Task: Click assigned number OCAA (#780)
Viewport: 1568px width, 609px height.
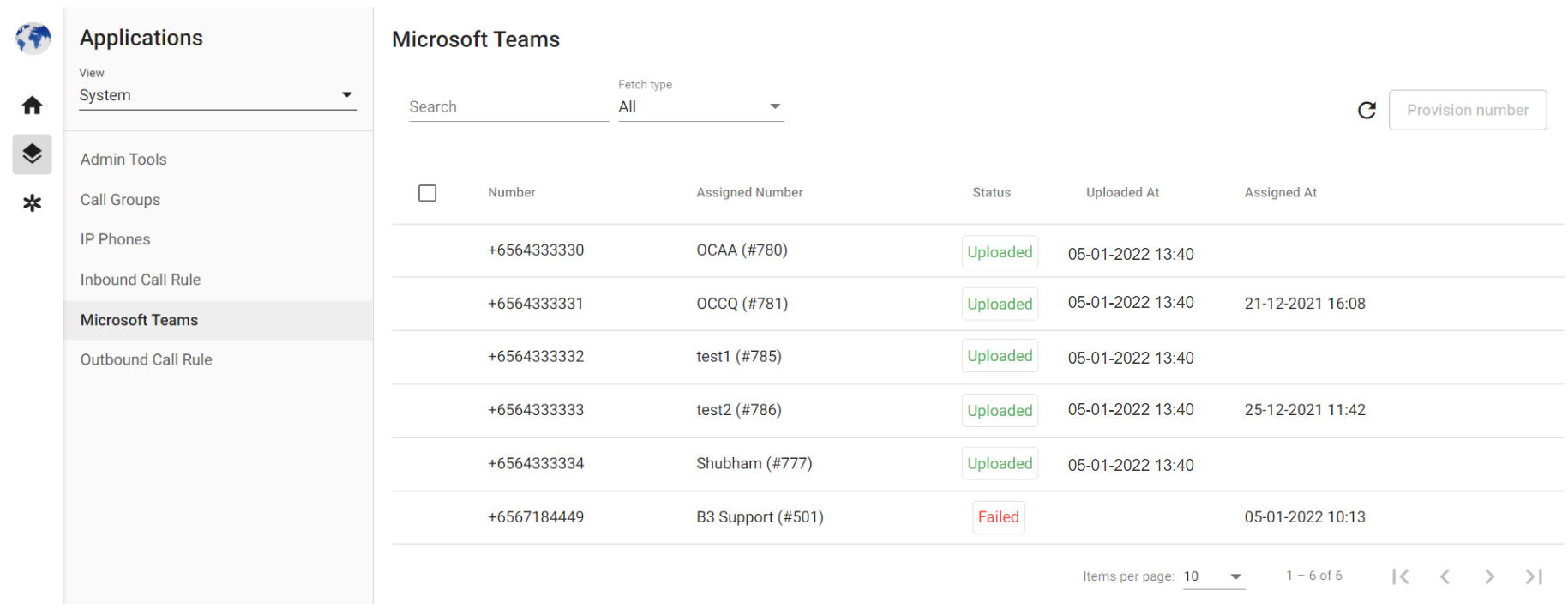Action: [742, 250]
